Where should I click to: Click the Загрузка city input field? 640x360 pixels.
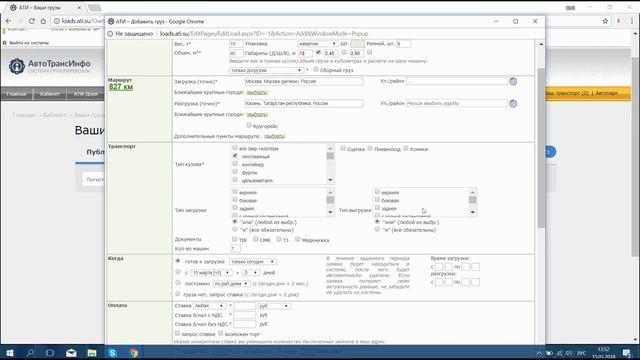(304, 81)
